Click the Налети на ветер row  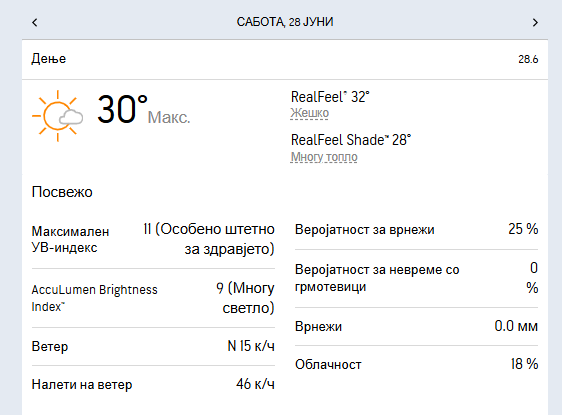[x=153, y=384]
